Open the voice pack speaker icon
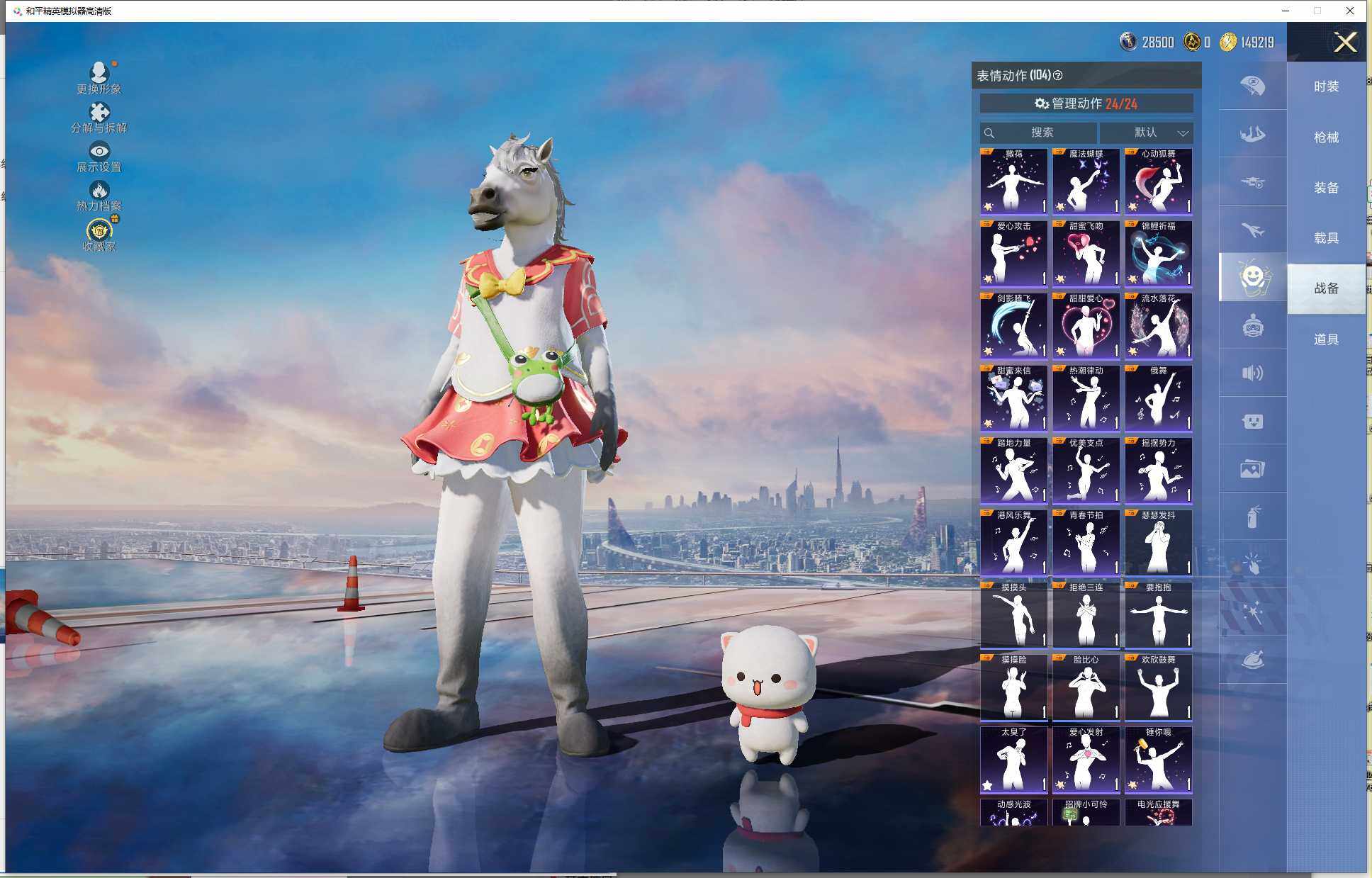1372x878 pixels. [1252, 373]
